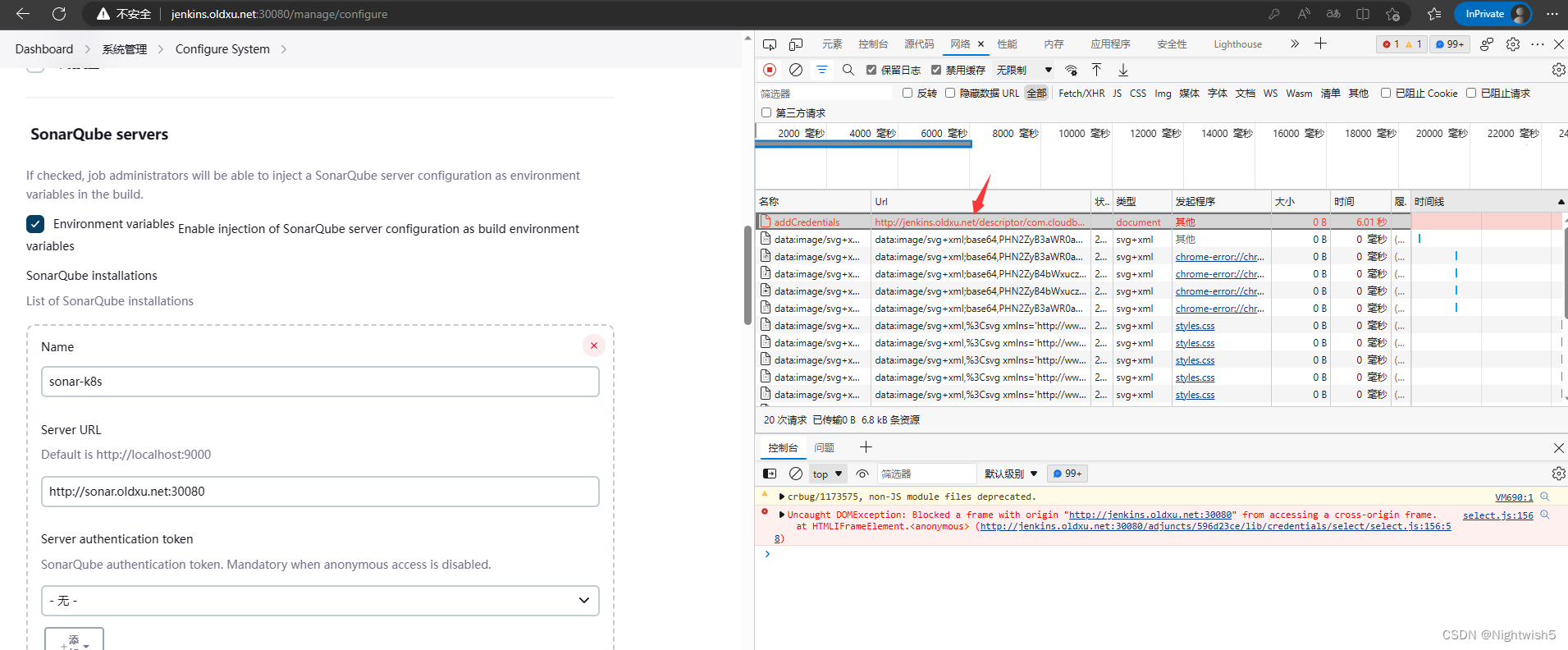Switch to the Lighthouse tab
Viewport: 1568px width, 650px height.
pos(1237,44)
